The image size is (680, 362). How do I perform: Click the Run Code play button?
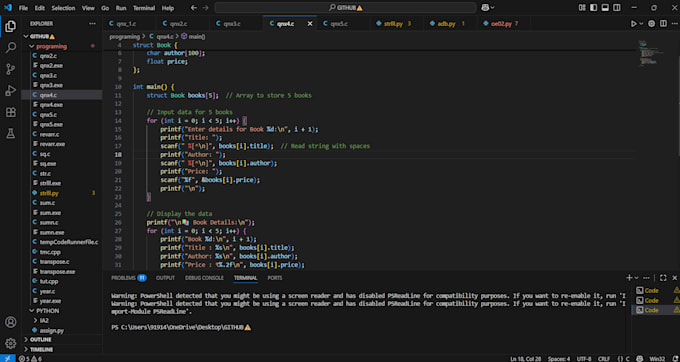[x=634, y=24]
